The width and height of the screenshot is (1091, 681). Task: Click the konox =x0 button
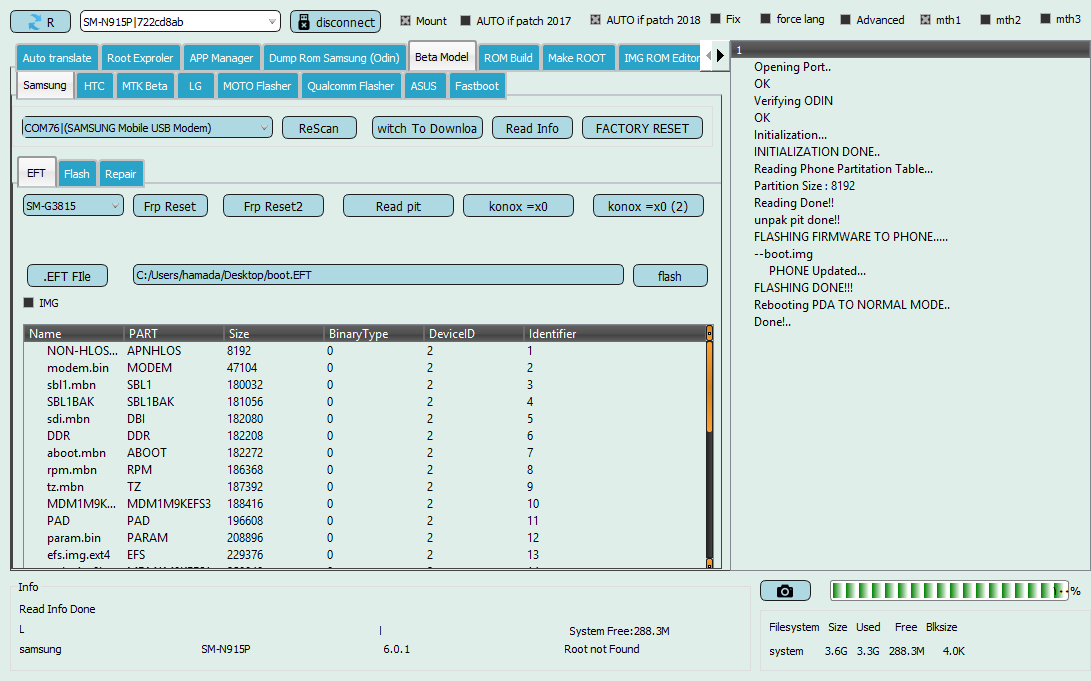(x=518, y=206)
